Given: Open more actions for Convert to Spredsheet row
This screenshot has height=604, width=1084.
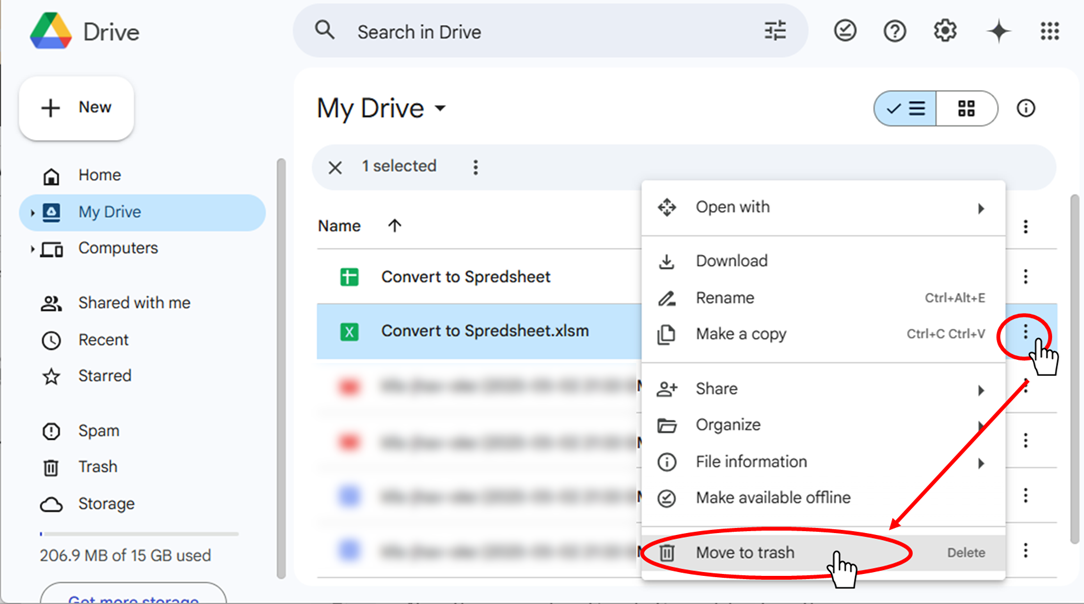Looking at the screenshot, I should [x=1026, y=277].
